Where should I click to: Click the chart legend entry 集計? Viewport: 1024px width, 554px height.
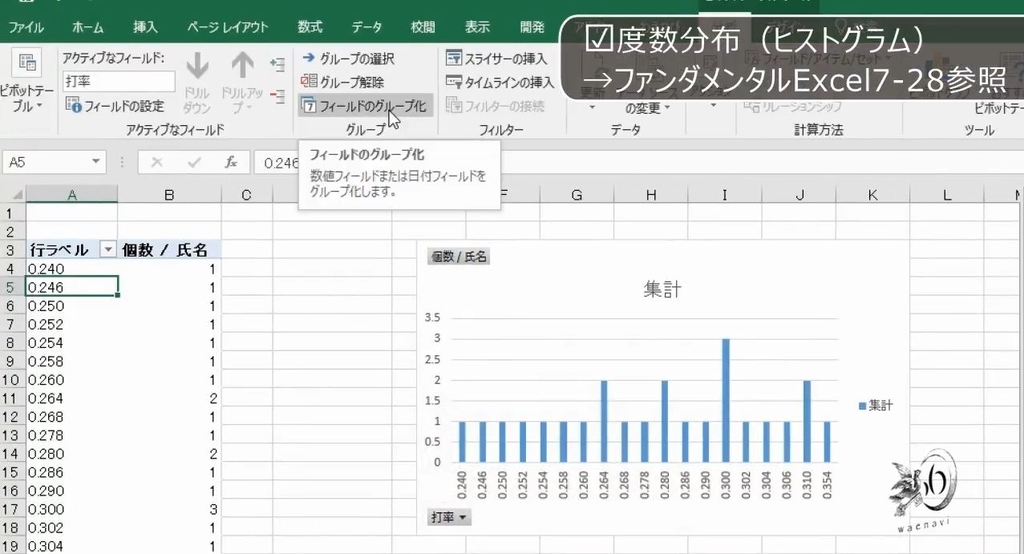click(876, 406)
